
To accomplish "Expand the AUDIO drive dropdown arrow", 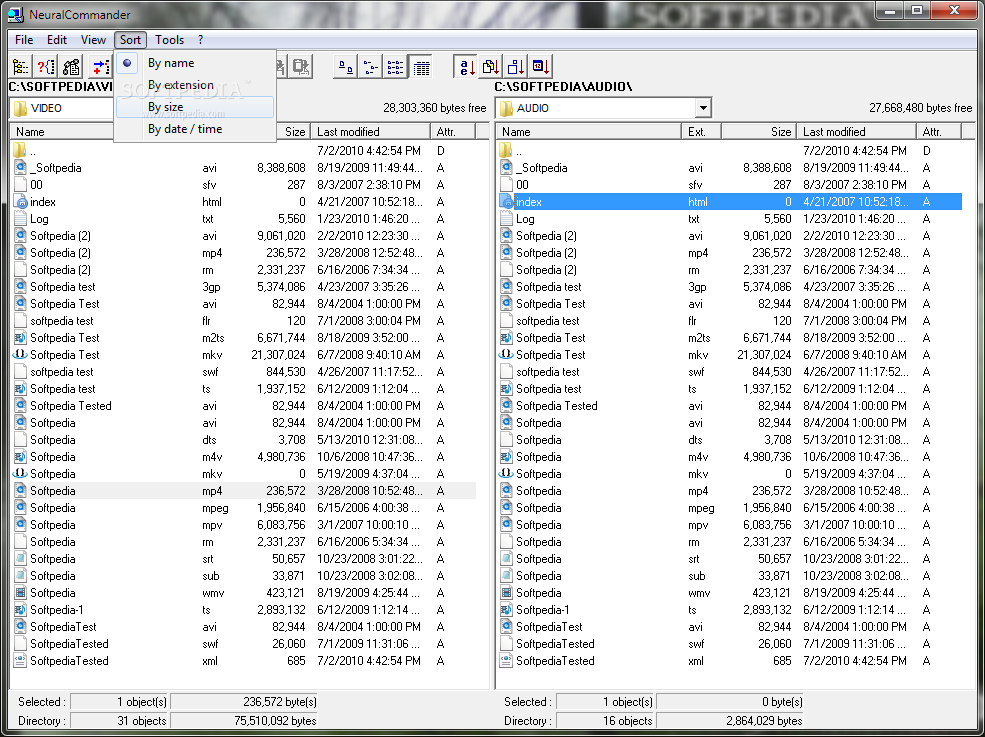I will click(x=702, y=108).
